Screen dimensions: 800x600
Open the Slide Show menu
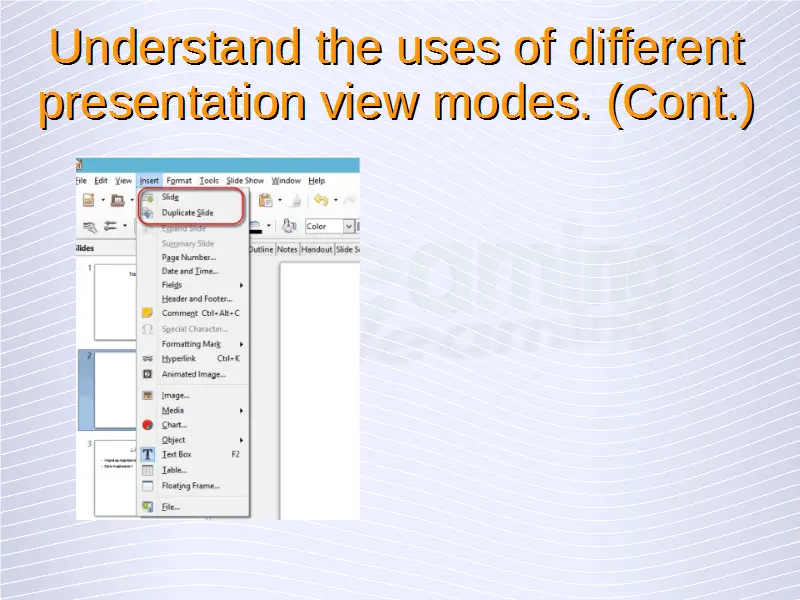tap(245, 181)
